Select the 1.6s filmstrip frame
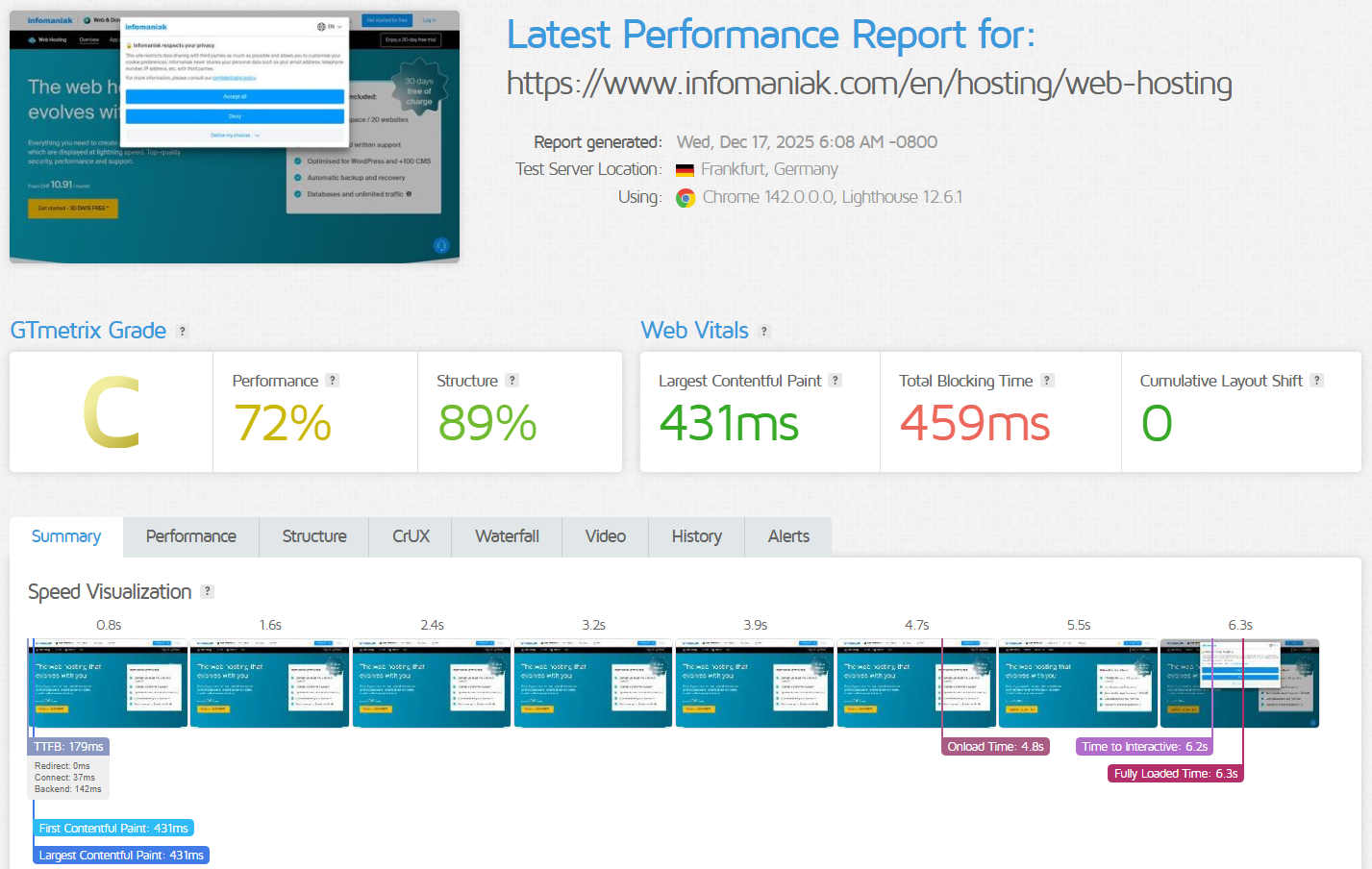 270,683
